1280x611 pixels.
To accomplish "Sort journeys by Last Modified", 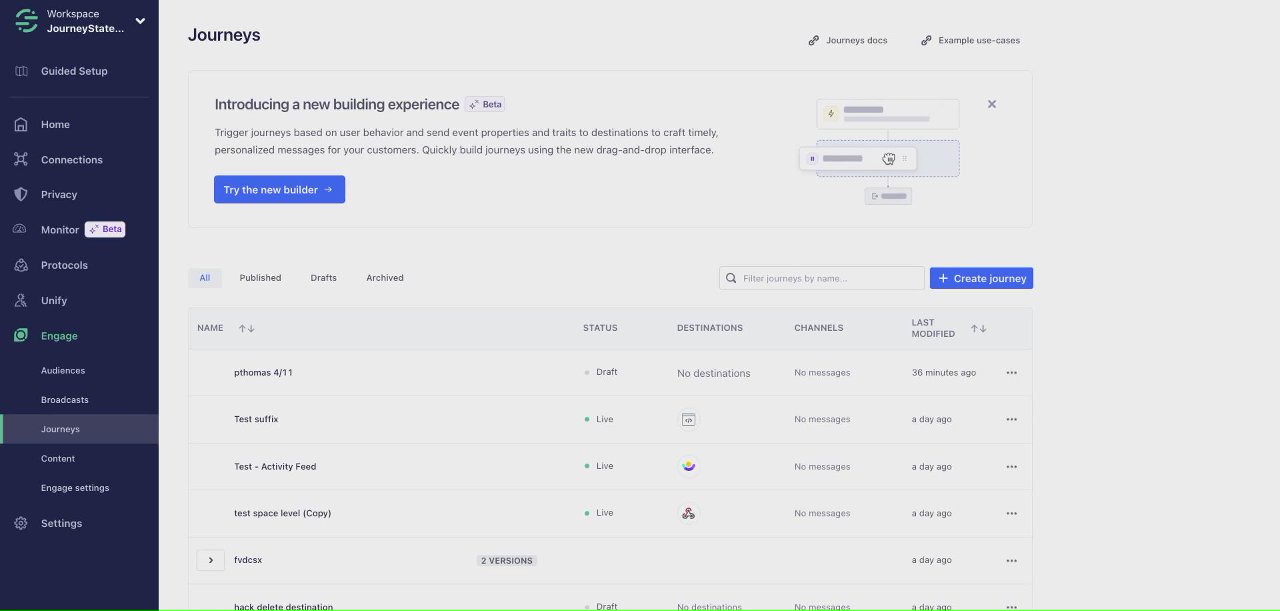I will 978,328.
